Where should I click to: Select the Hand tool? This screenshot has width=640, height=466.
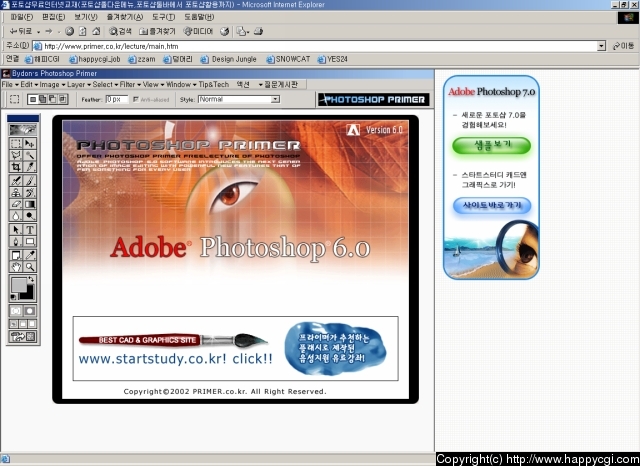pyautogui.click(x=16, y=267)
